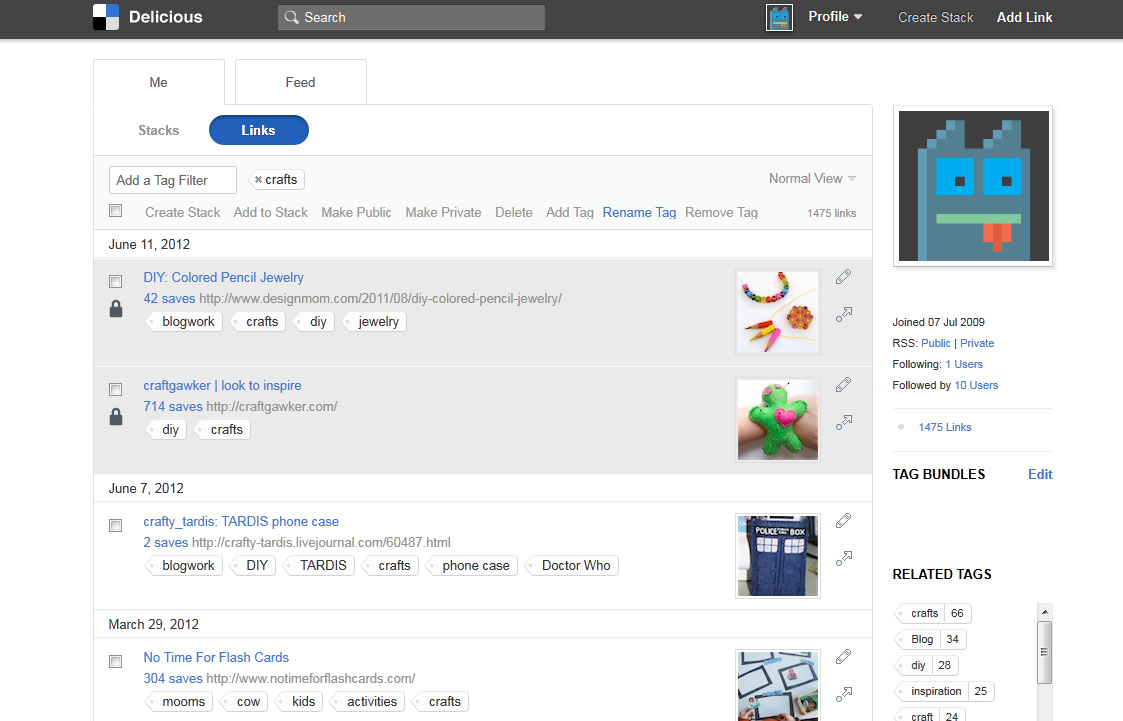The image size is (1123, 721).
Task: Click share icon for TARDIS phone case
Action: coord(844,558)
